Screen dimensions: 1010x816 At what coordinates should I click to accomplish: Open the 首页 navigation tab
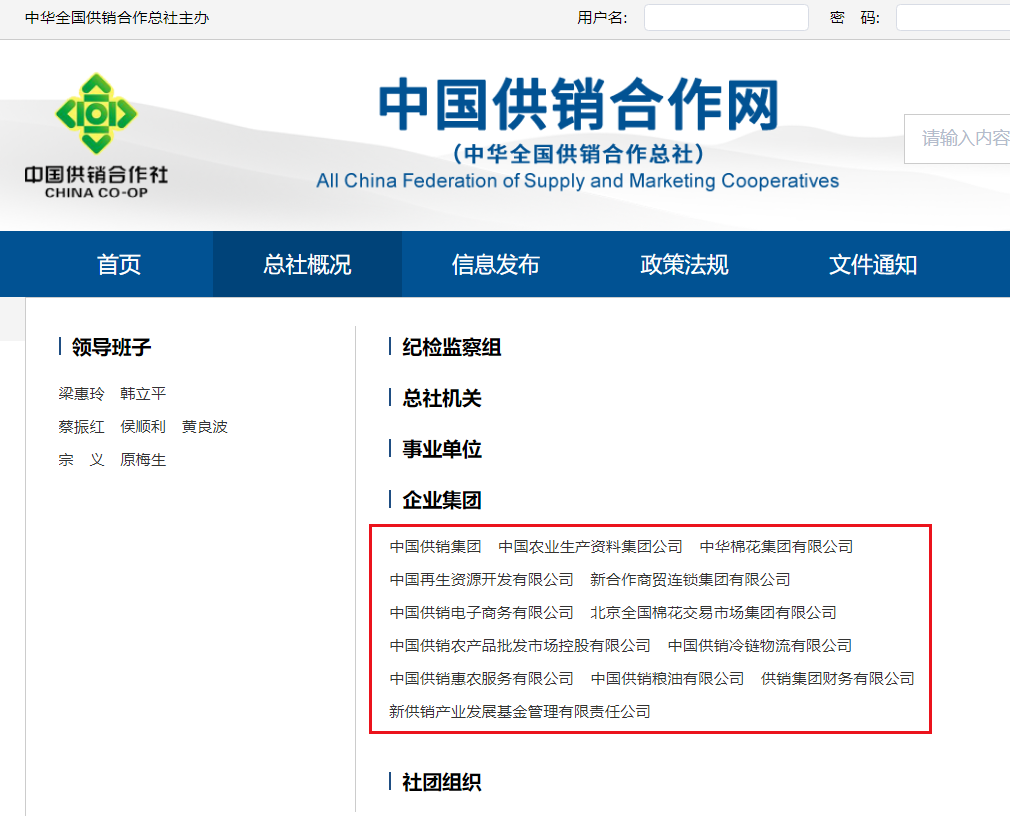click(x=119, y=265)
